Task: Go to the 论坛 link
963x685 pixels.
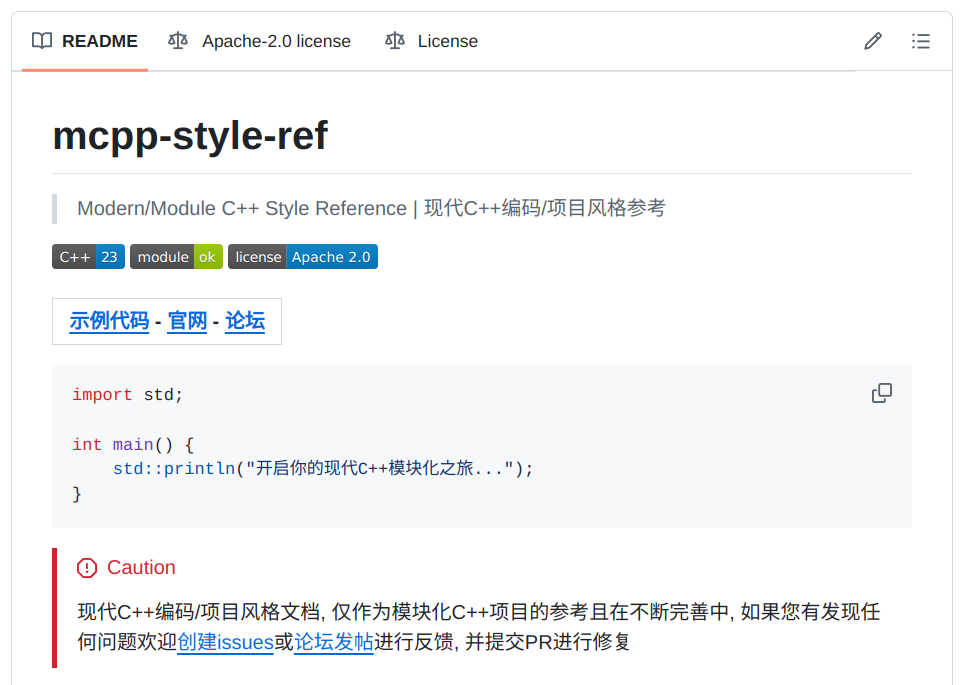Action: pos(245,321)
